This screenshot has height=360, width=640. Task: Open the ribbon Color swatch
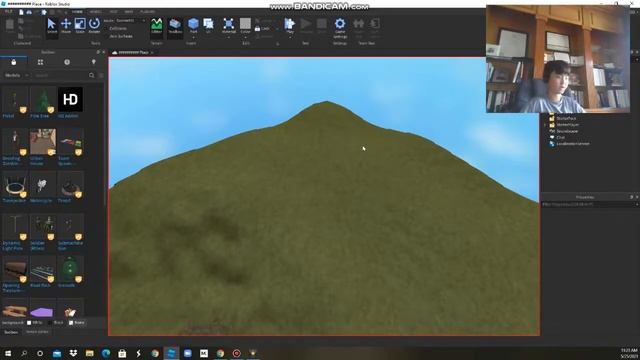(x=245, y=24)
